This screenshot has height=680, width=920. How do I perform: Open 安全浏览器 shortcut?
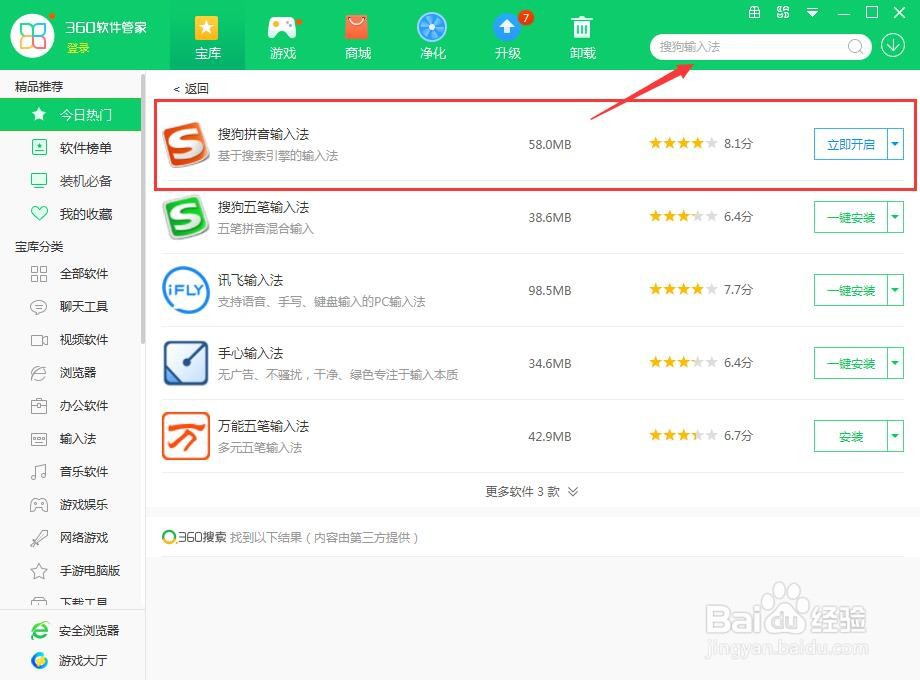(75, 631)
